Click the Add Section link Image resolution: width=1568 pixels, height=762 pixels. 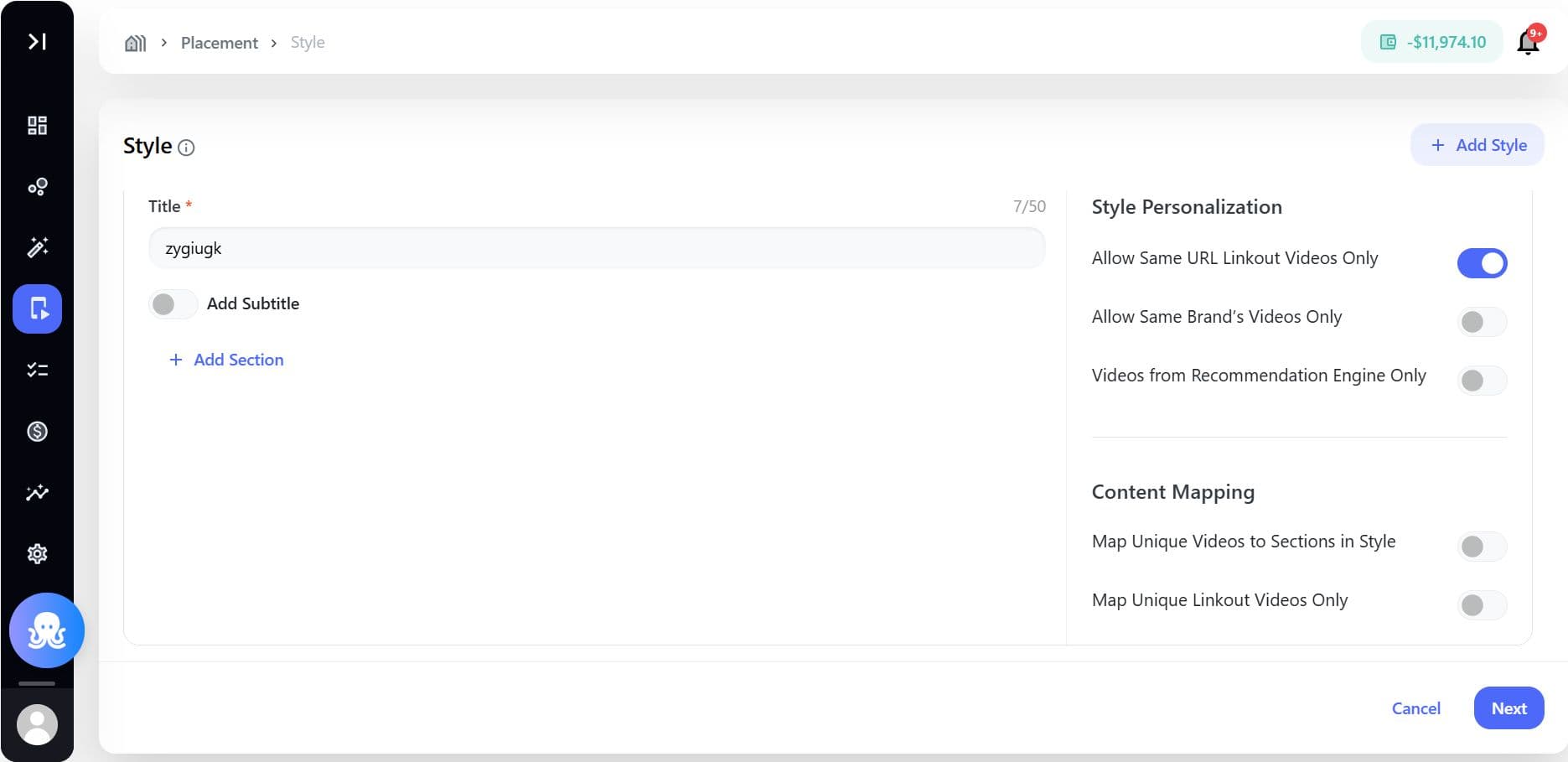point(227,360)
